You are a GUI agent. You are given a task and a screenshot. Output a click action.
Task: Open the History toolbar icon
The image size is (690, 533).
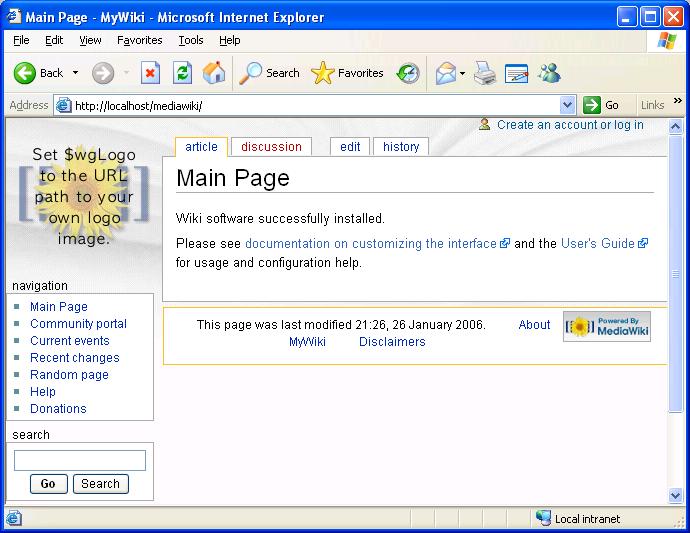tap(408, 73)
